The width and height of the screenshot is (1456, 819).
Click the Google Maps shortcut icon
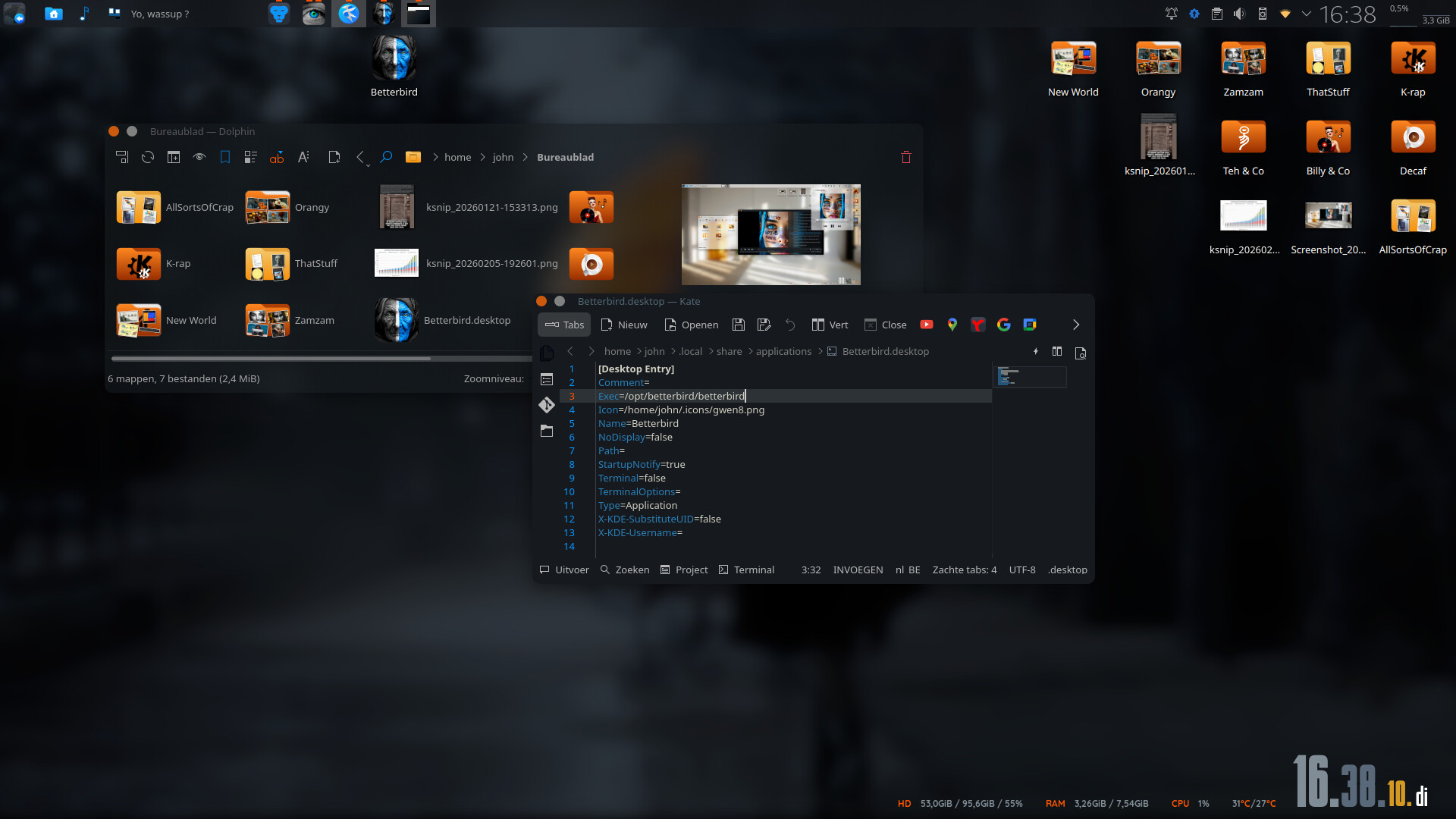pos(952,325)
